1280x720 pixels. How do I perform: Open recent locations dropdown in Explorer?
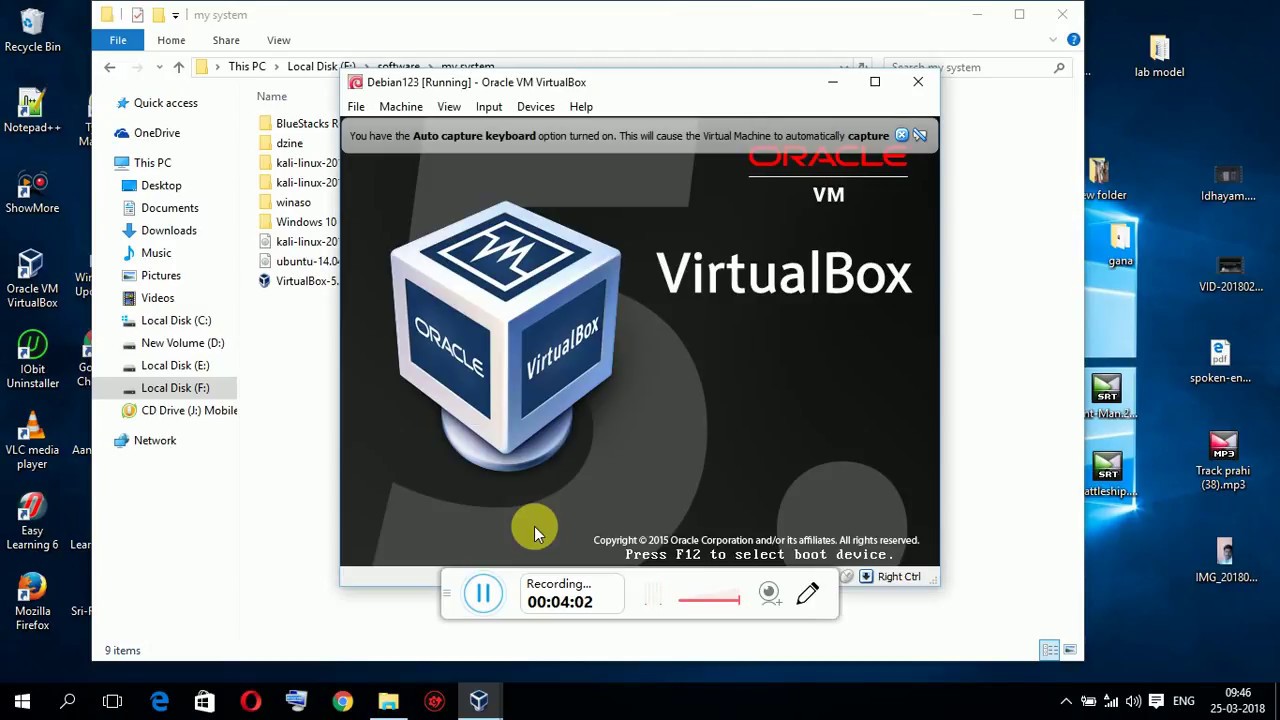point(159,67)
